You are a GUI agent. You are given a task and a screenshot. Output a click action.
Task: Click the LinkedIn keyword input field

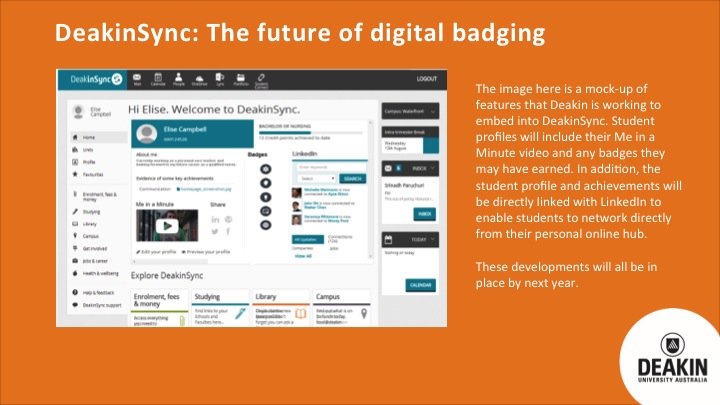tap(331, 167)
